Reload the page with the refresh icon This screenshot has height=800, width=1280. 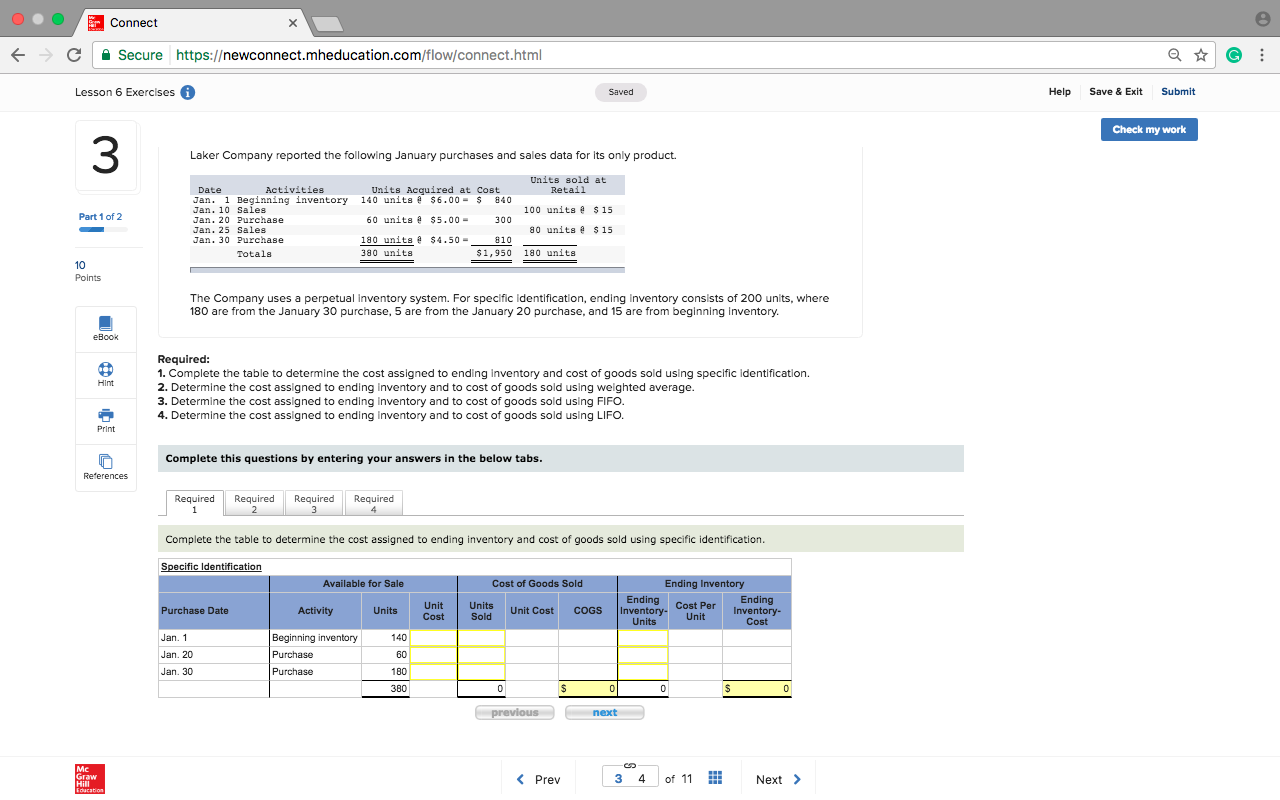click(73, 55)
